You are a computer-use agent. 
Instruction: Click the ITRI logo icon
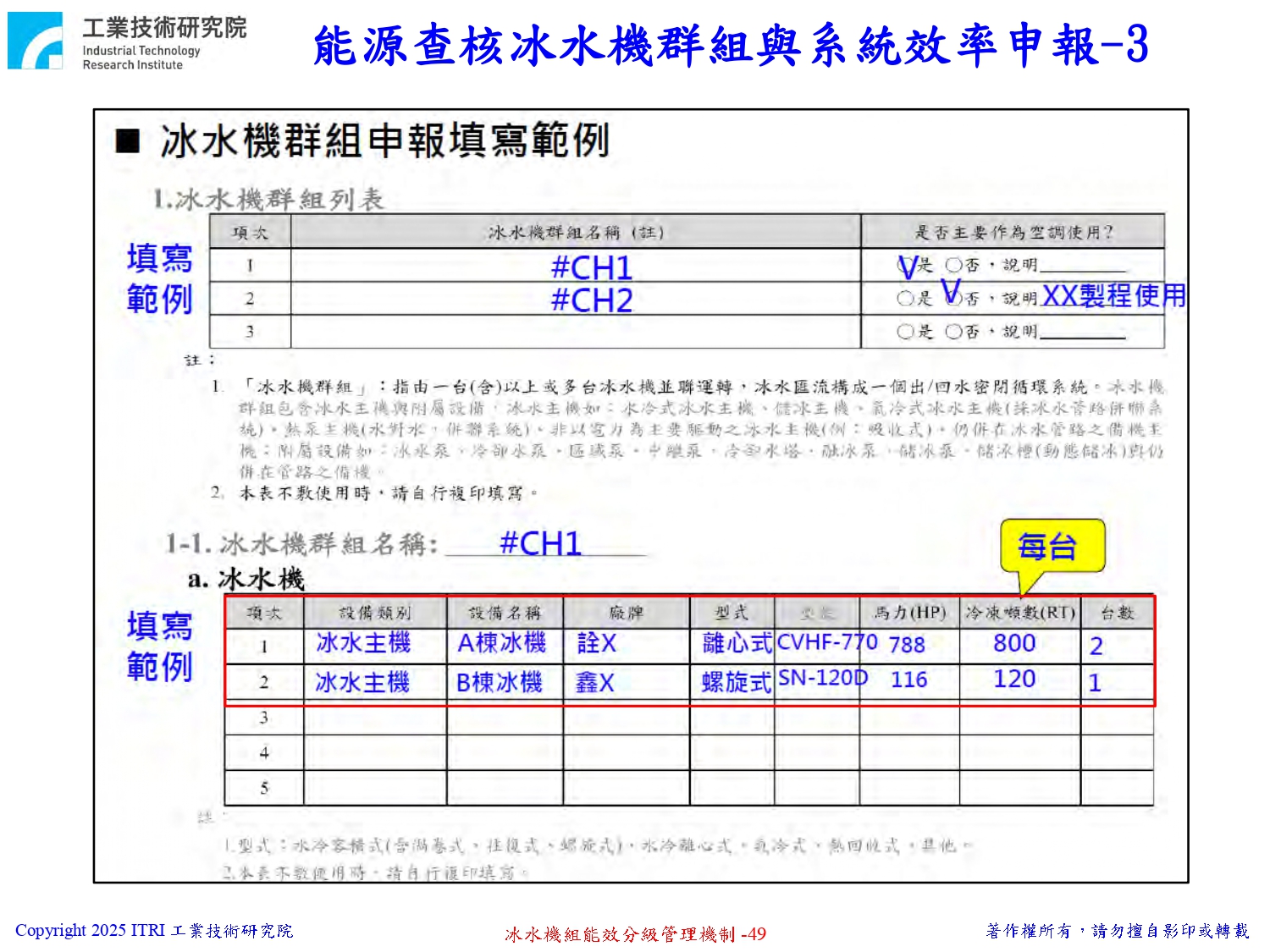(35, 41)
